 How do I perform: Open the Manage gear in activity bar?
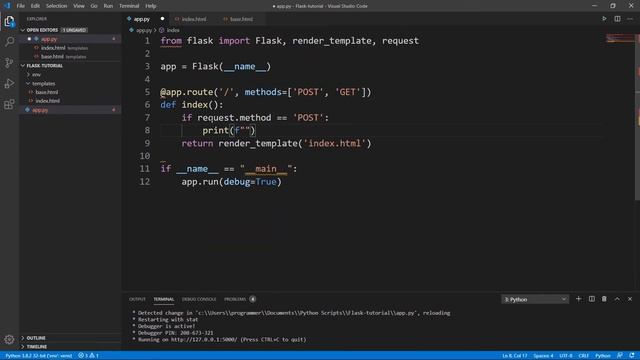coord(9,339)
